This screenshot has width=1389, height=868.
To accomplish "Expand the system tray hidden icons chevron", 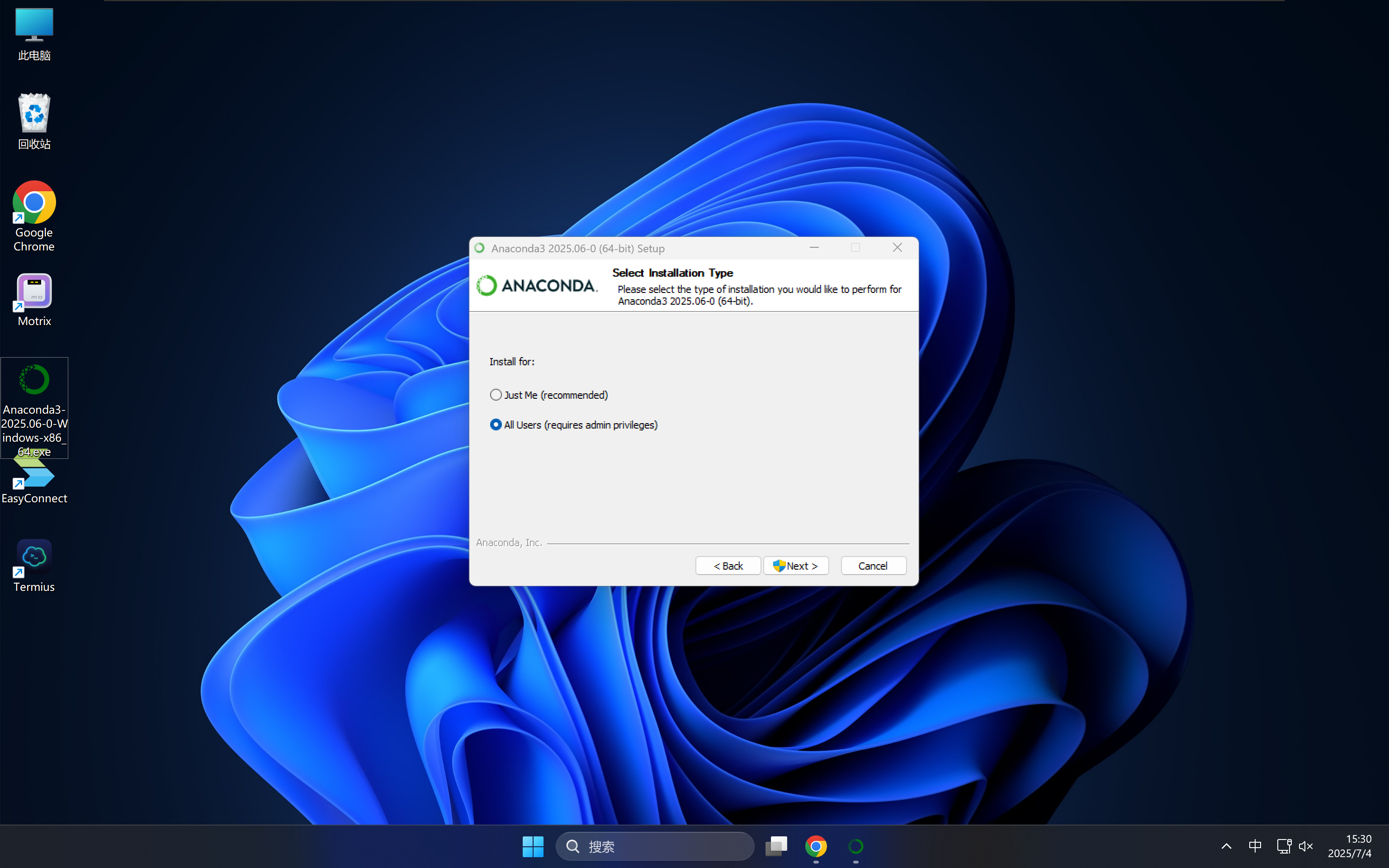I will (1226, 846).
